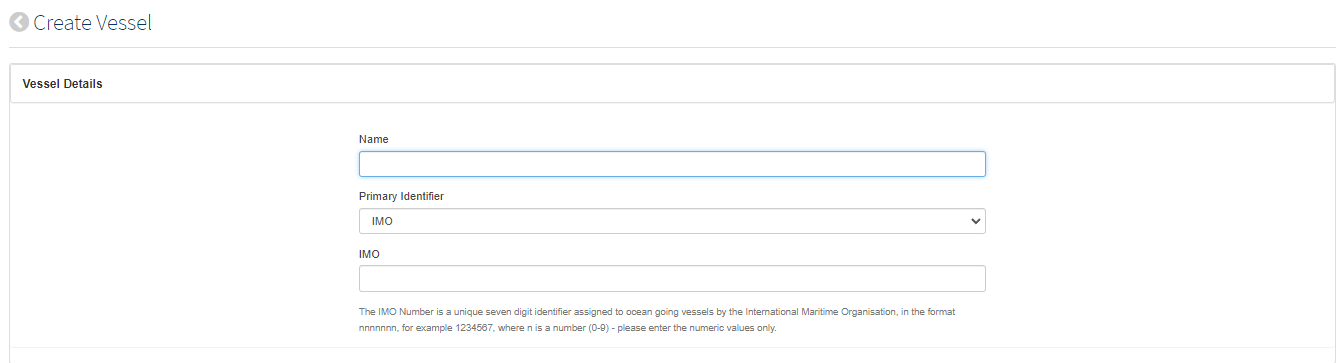Image resolution: width=1341 pixels, height=363 pixels.
Task: Click the Vessel Details panel header
Action: pyautogui.click(x=672, y=84)
